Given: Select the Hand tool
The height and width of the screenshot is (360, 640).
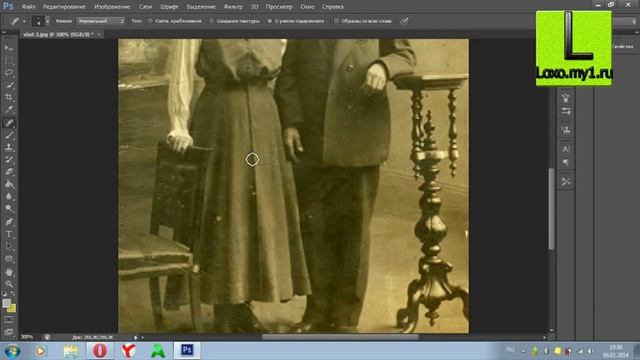Looking at the screenshot, I should click(9, 272).
